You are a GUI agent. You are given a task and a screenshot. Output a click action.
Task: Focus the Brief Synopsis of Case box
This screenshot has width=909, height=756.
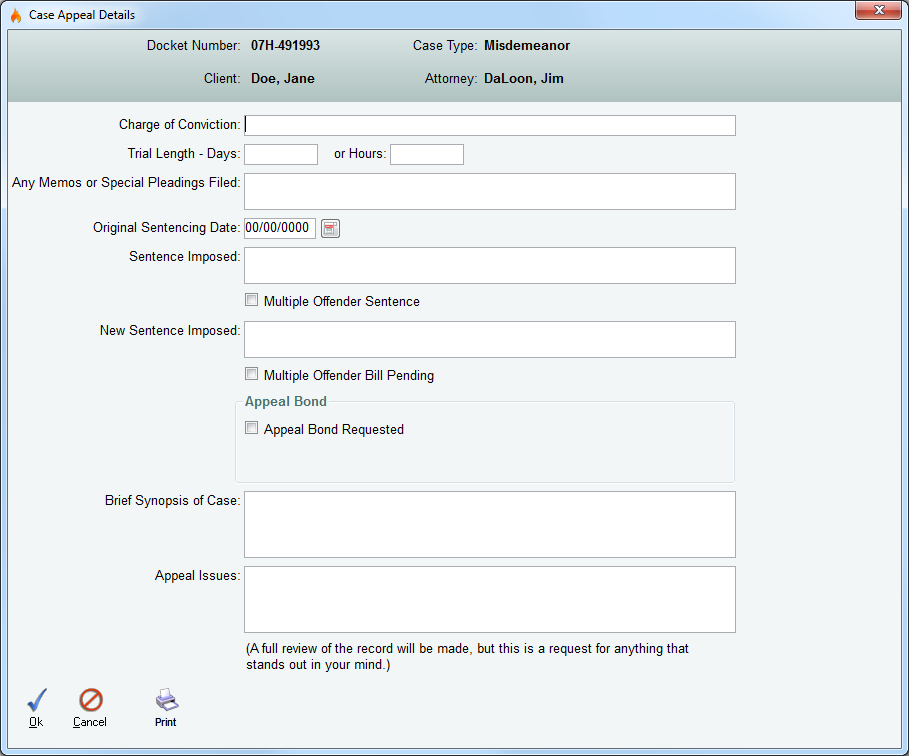[x=490, y=524]
